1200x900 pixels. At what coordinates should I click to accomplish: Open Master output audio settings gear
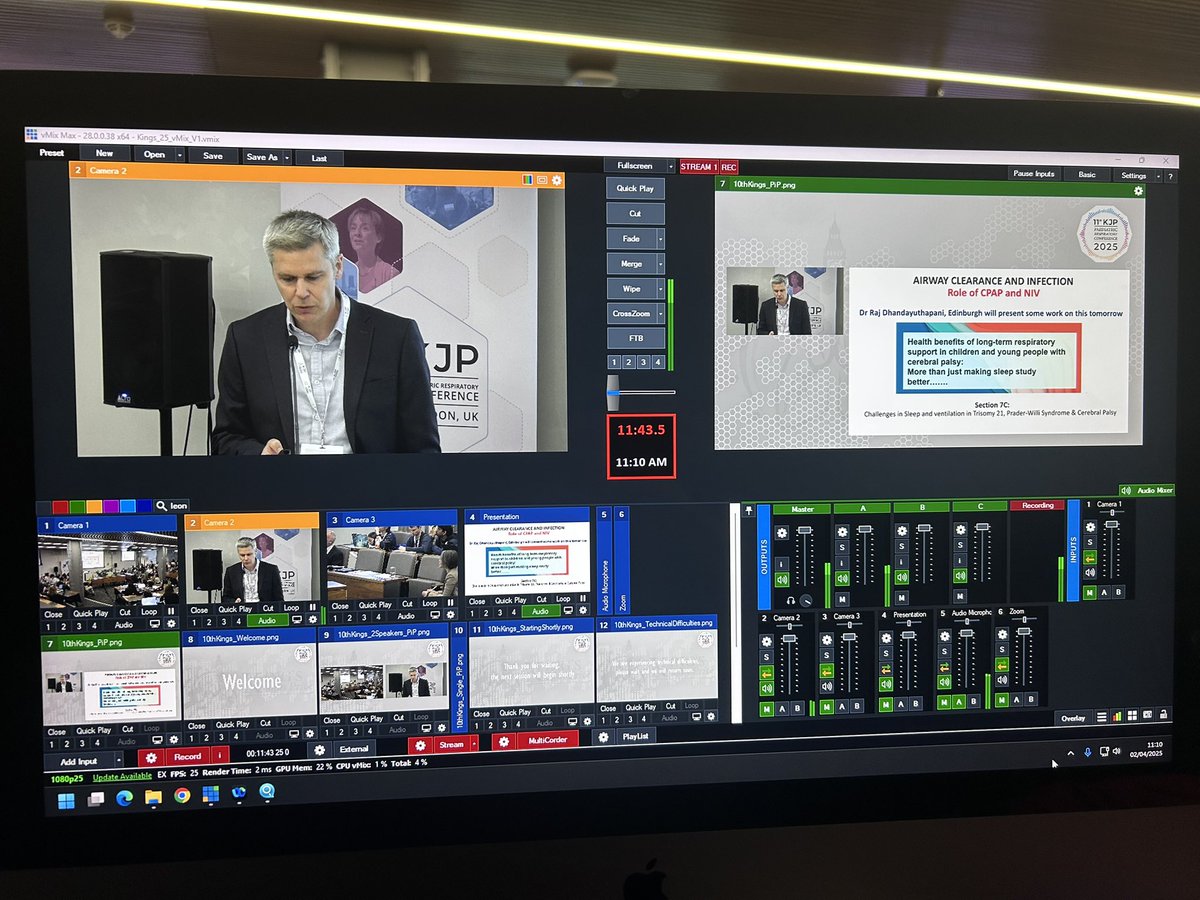tap(782, 533)
